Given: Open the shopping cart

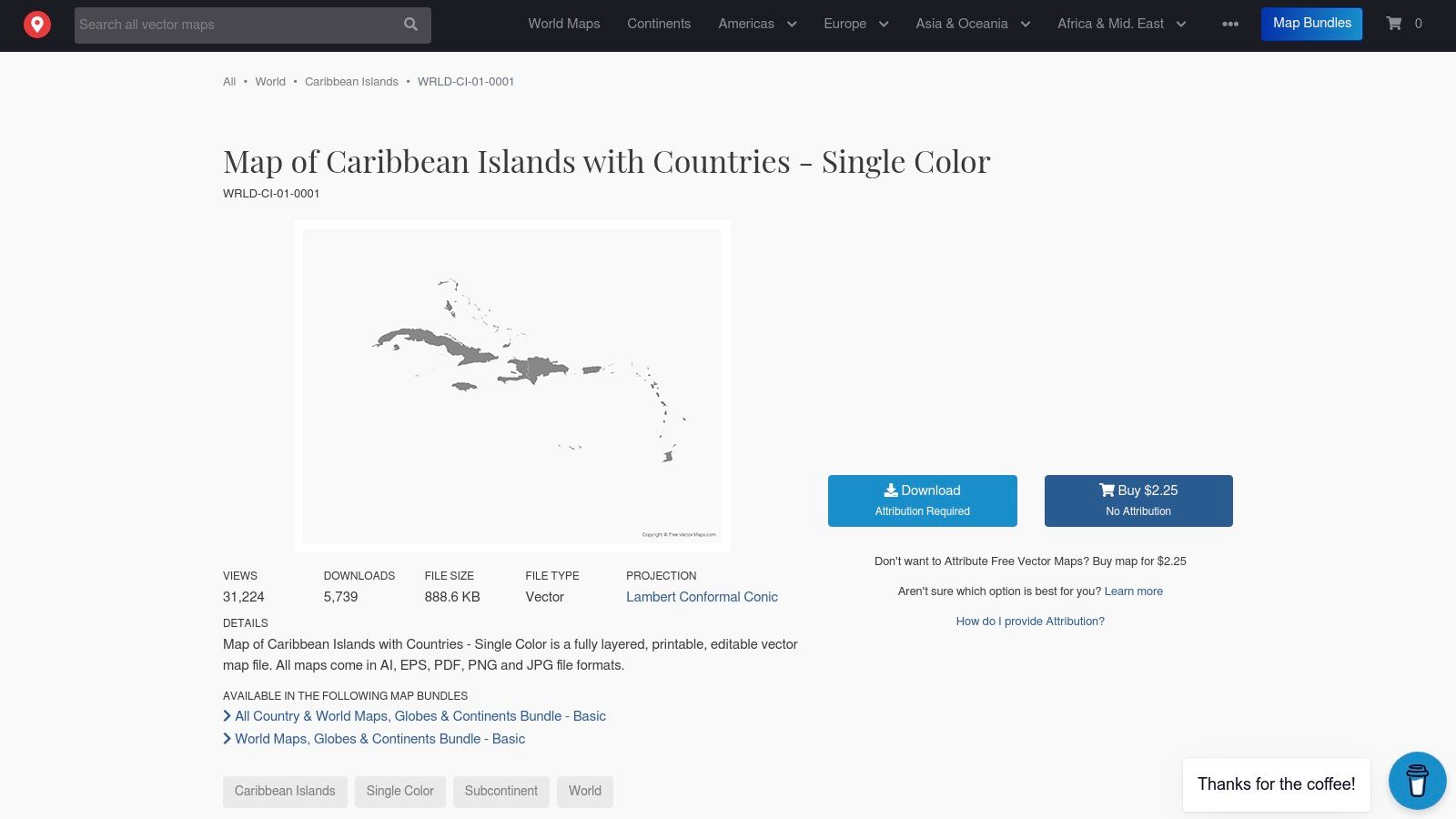Looking at the screenshot, I should pyautogui.click(x=1394, y=24).
